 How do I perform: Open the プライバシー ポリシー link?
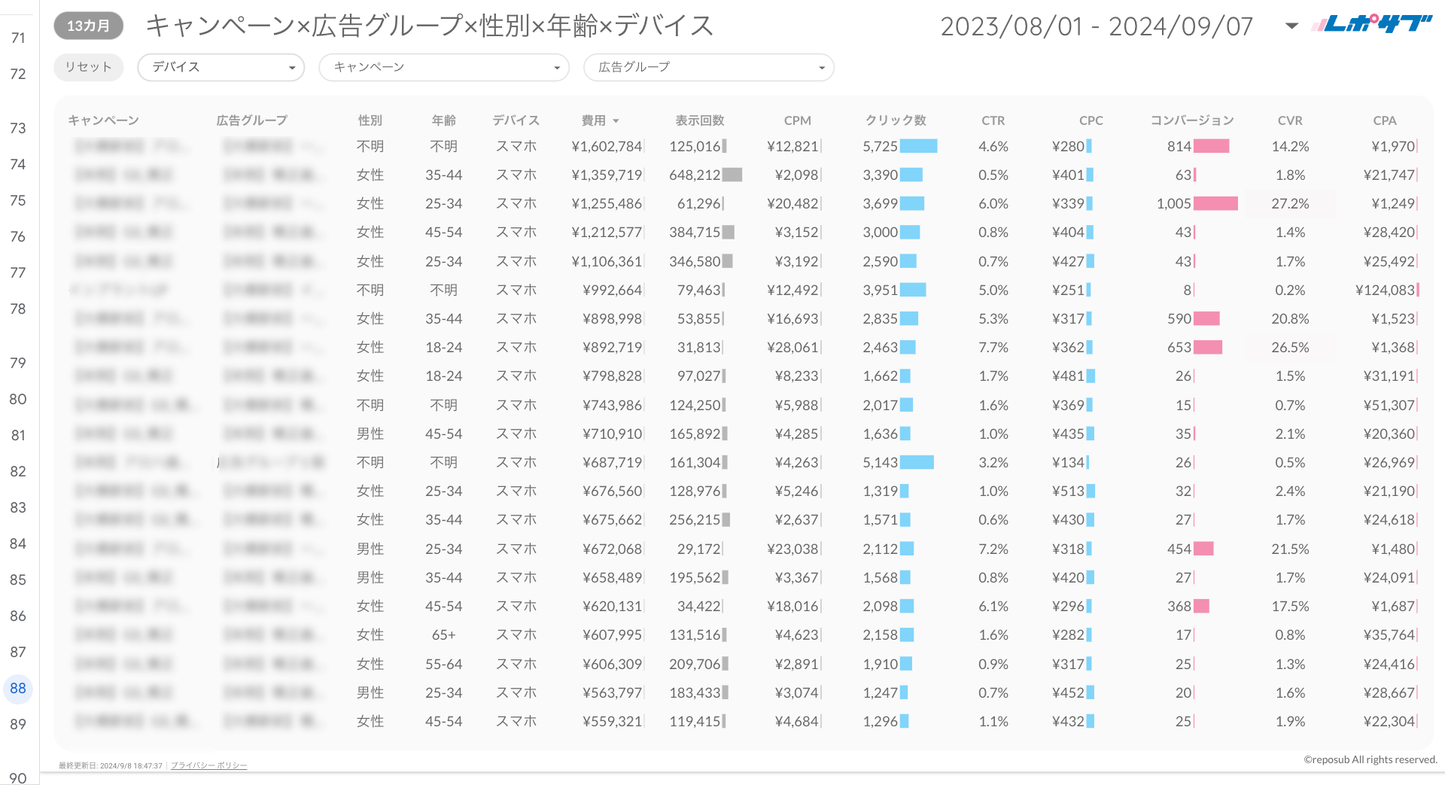[209, 765]
